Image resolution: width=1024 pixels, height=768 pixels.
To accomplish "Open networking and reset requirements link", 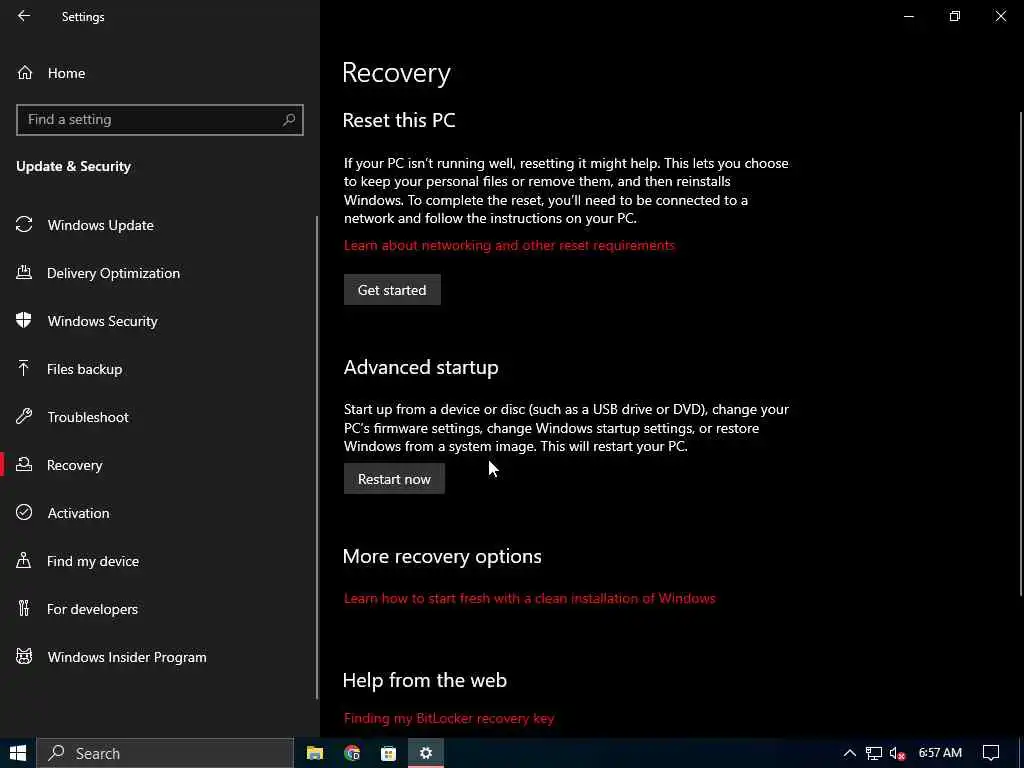I will pyautogui.click(x=509, y=245).
